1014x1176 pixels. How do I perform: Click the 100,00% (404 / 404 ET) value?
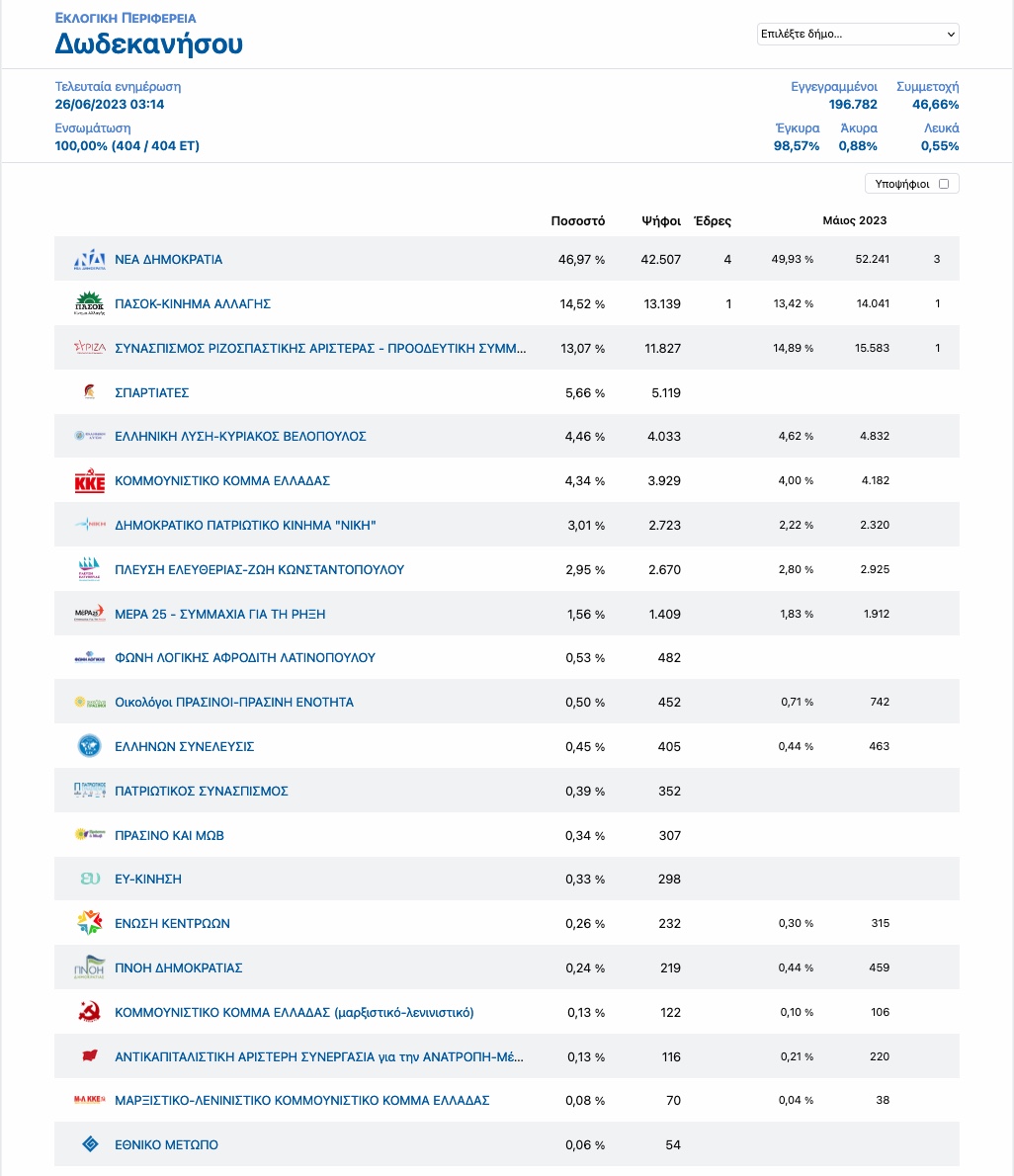(127, 145)
